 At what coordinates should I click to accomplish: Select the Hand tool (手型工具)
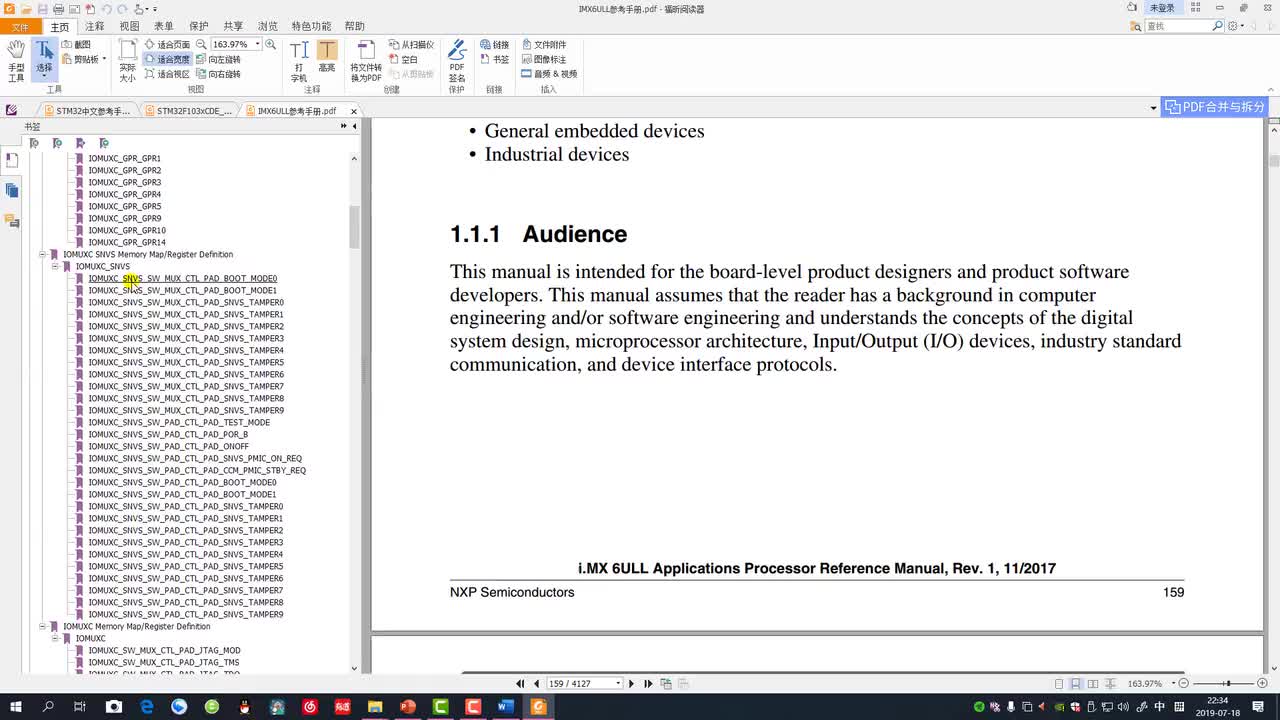[16, 60]
